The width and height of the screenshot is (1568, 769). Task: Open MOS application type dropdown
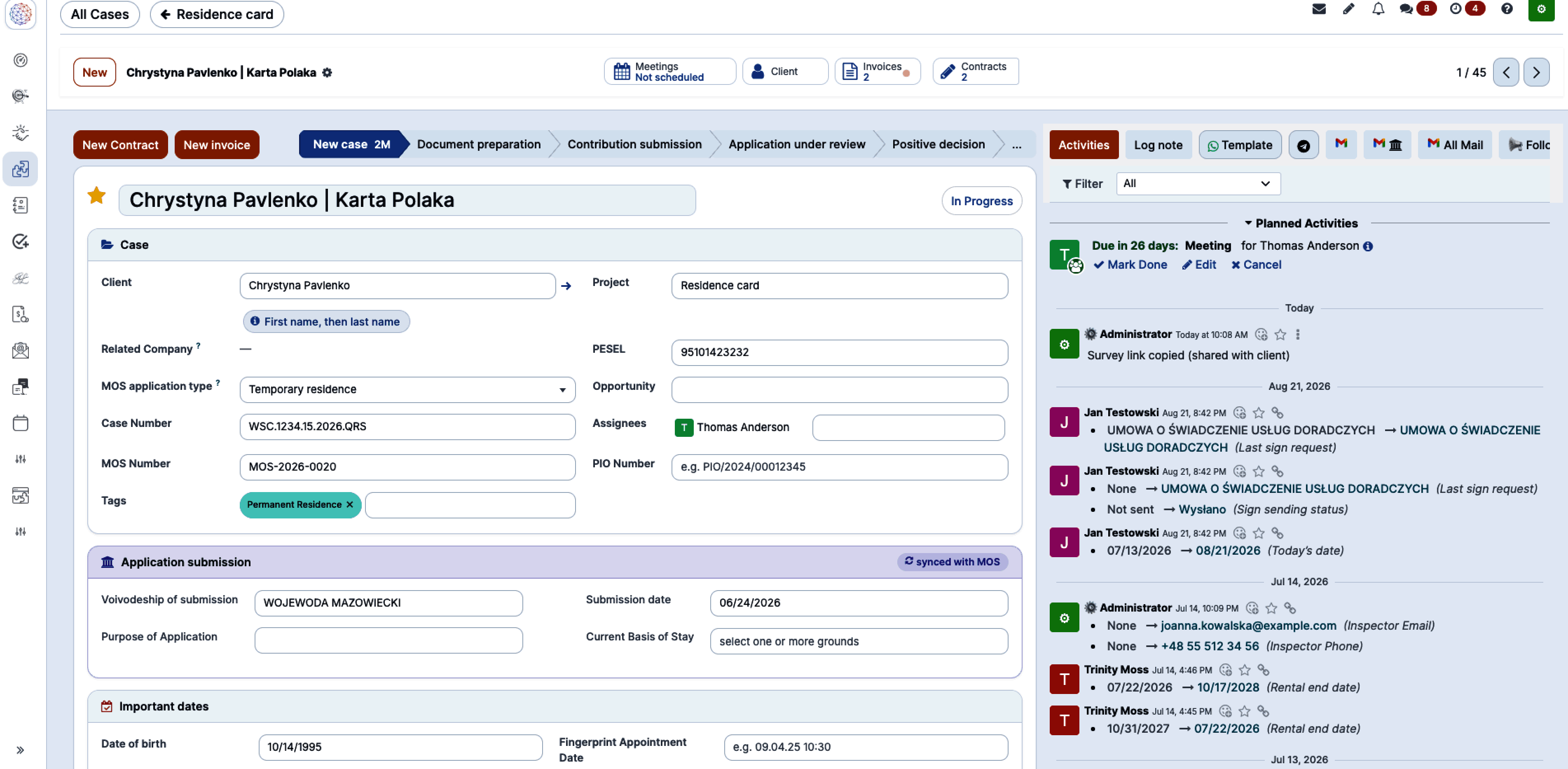pyautogui.click(x=407, y=390)
